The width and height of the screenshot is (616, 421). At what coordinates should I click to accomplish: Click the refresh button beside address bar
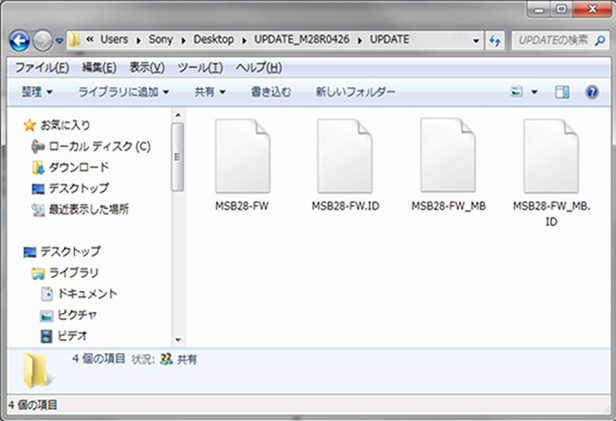(494, 40)
